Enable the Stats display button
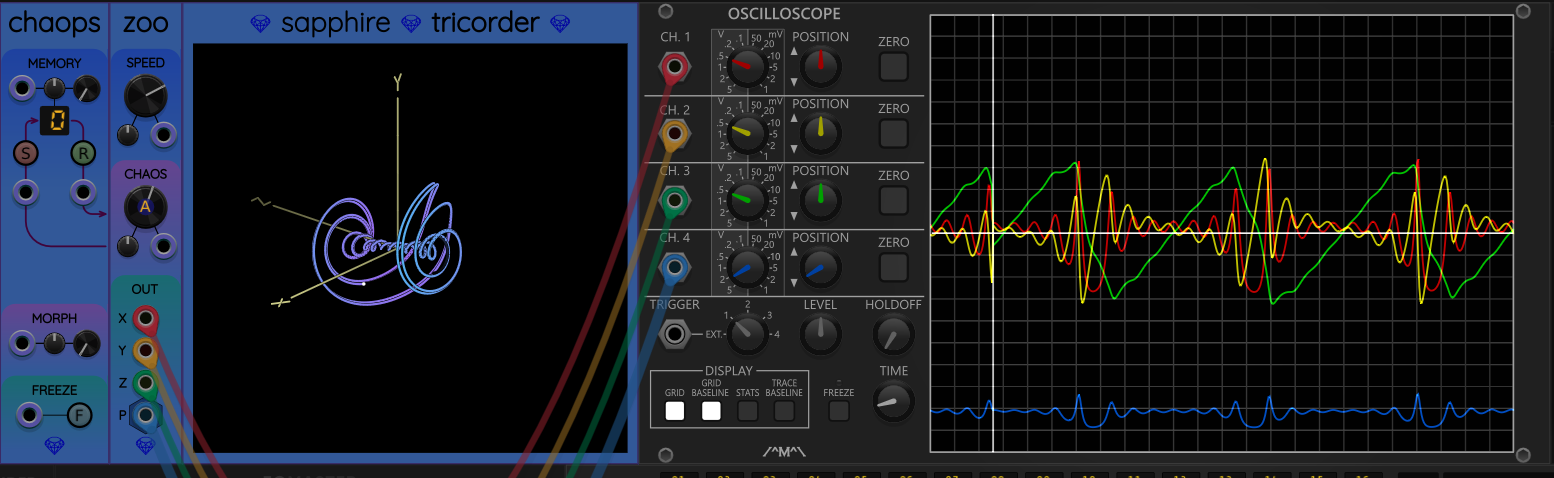 point(747,410)
